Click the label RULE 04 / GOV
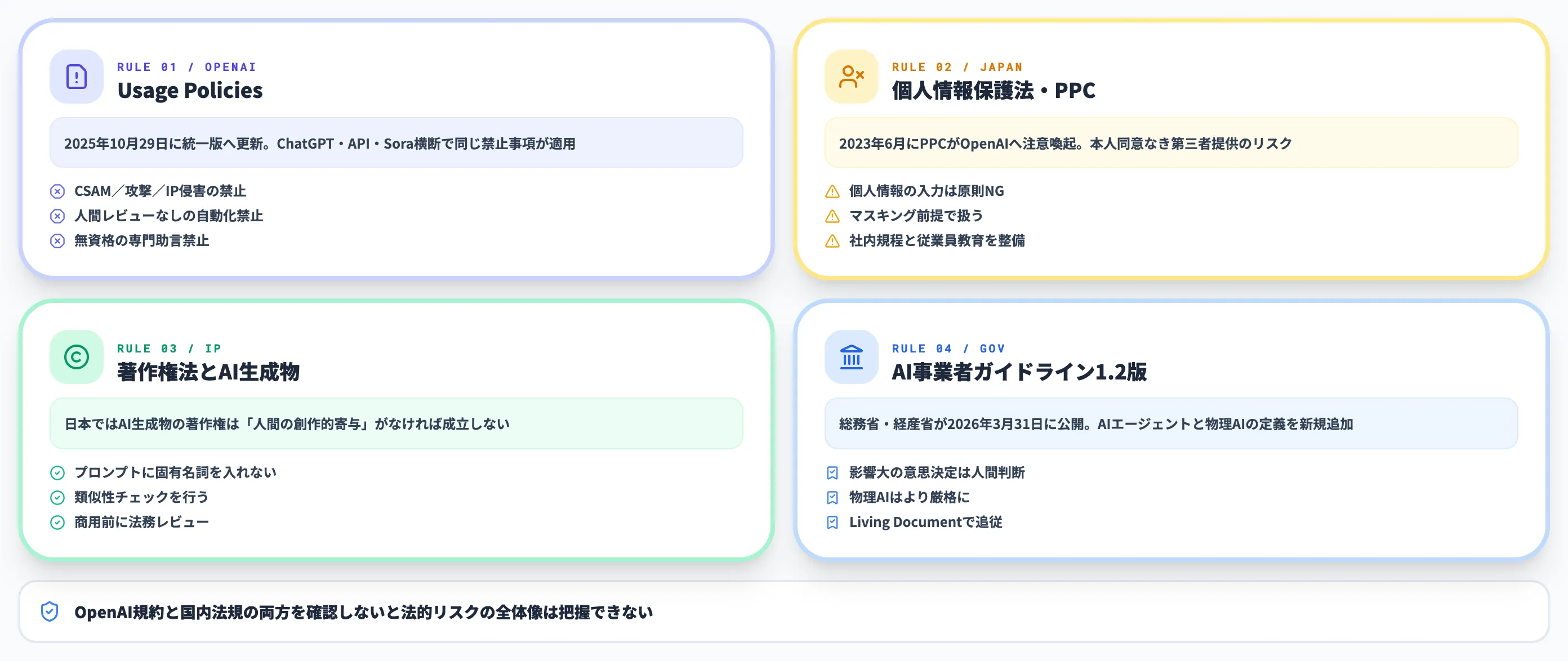Screen dimensions: 1568x661 point(948,348)
